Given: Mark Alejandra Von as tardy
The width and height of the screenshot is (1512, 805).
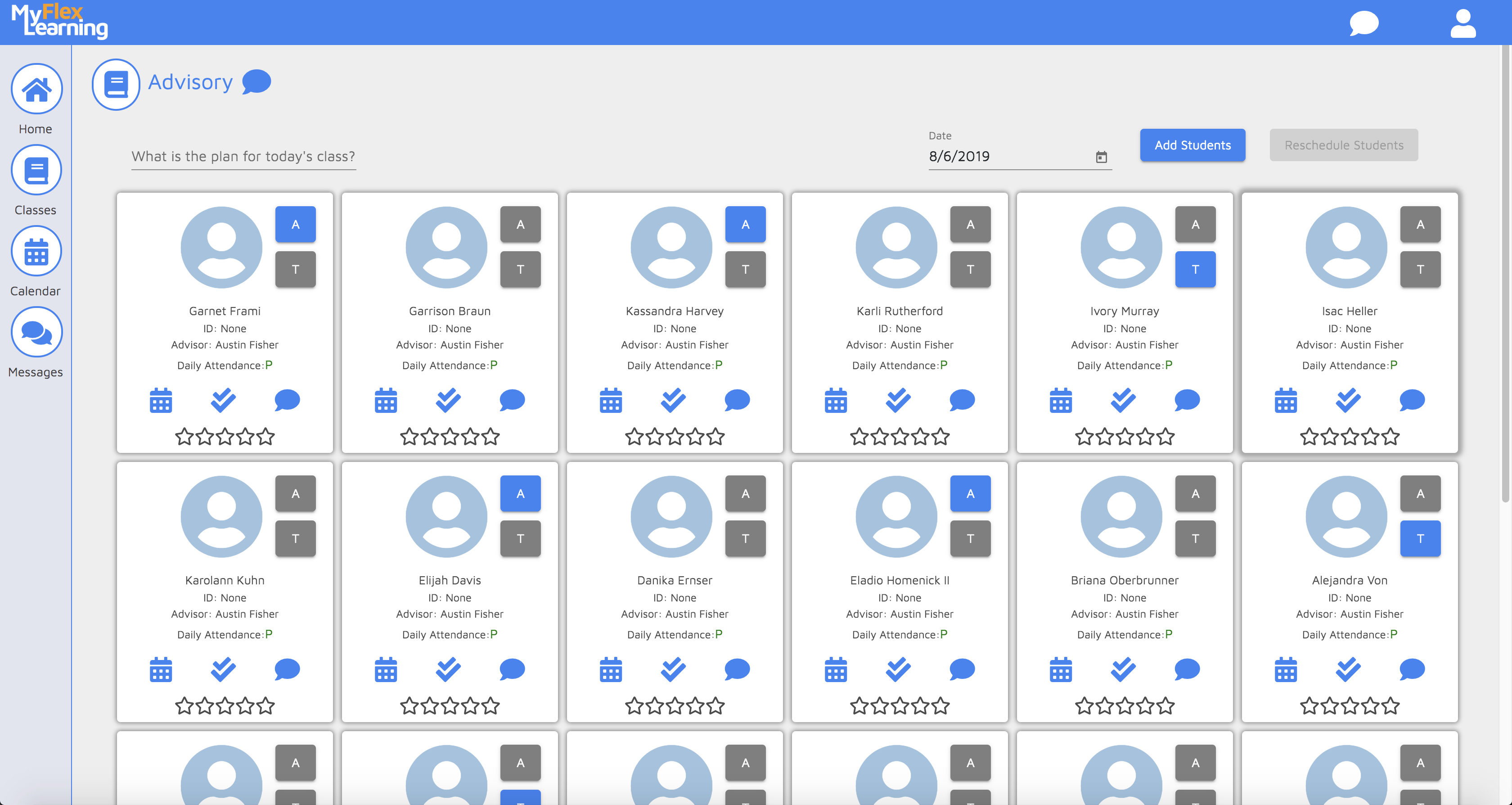Looking at the screenshot, I should click(x=1421, y=538).
